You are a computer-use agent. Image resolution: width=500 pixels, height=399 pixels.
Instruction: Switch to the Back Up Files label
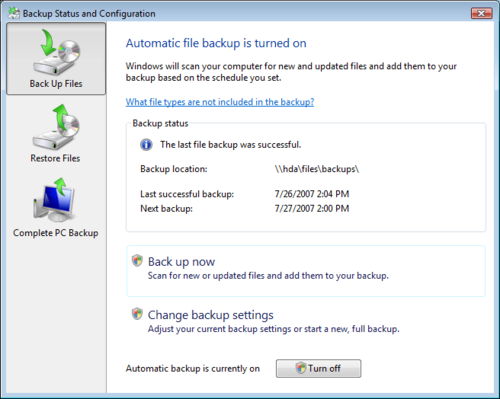(x=56, y=84)
